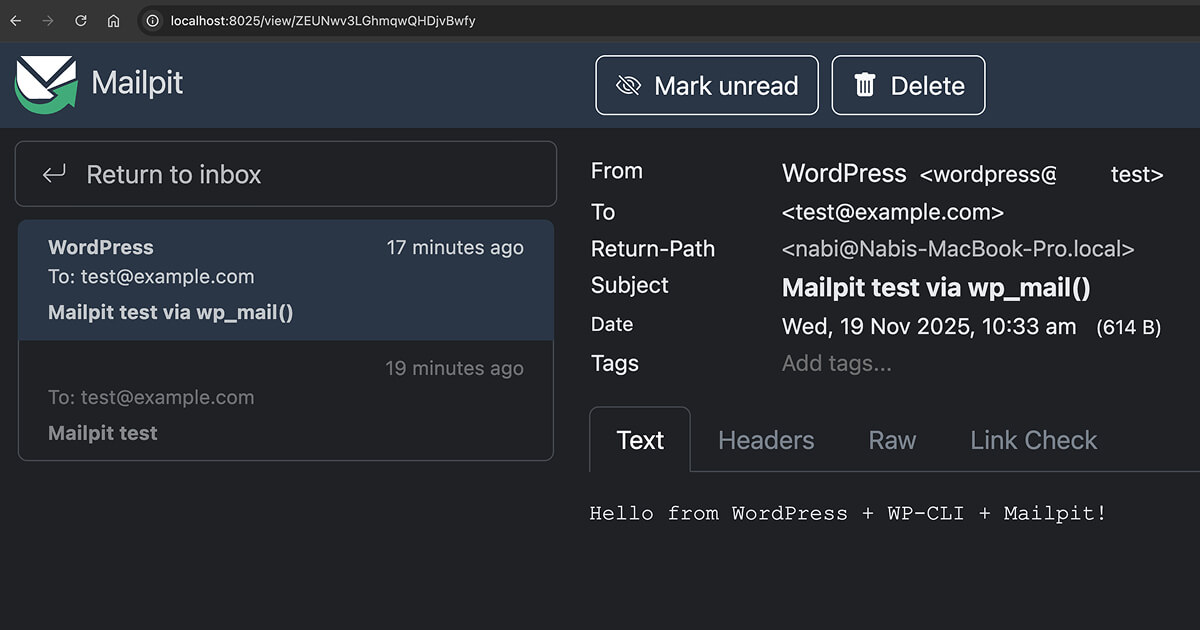Click the Mailpit title text in header
The image size is (1200, 630).
[x=137, y=82]
